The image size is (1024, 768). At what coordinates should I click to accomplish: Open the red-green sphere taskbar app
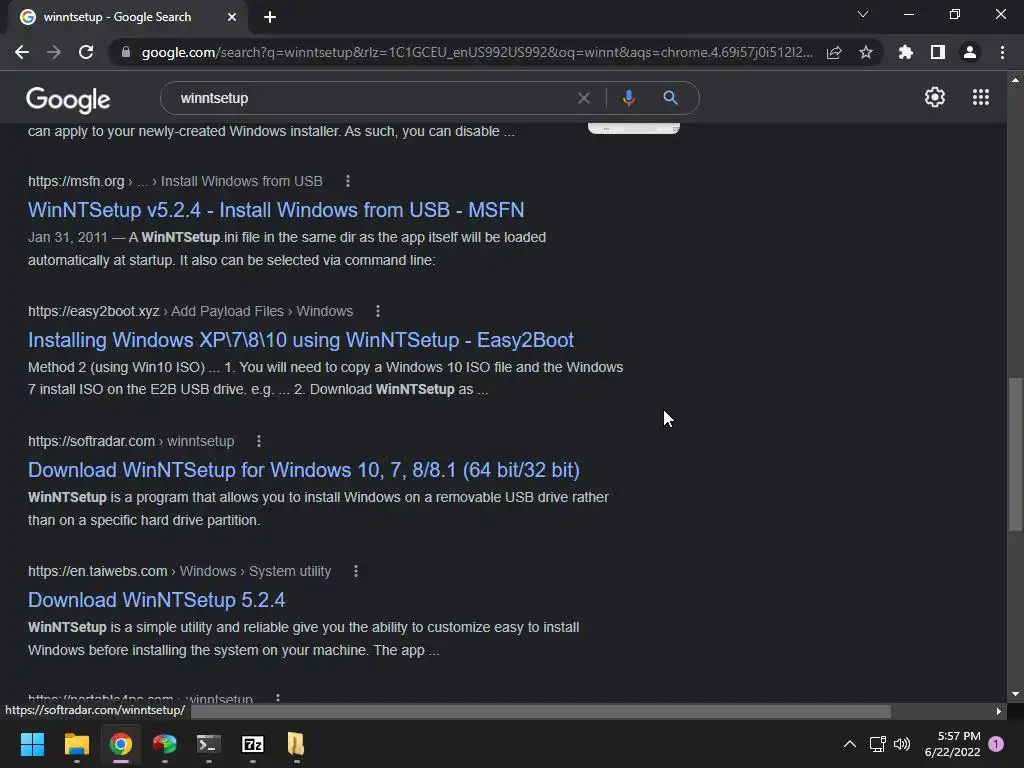click(x=165, y=744)
